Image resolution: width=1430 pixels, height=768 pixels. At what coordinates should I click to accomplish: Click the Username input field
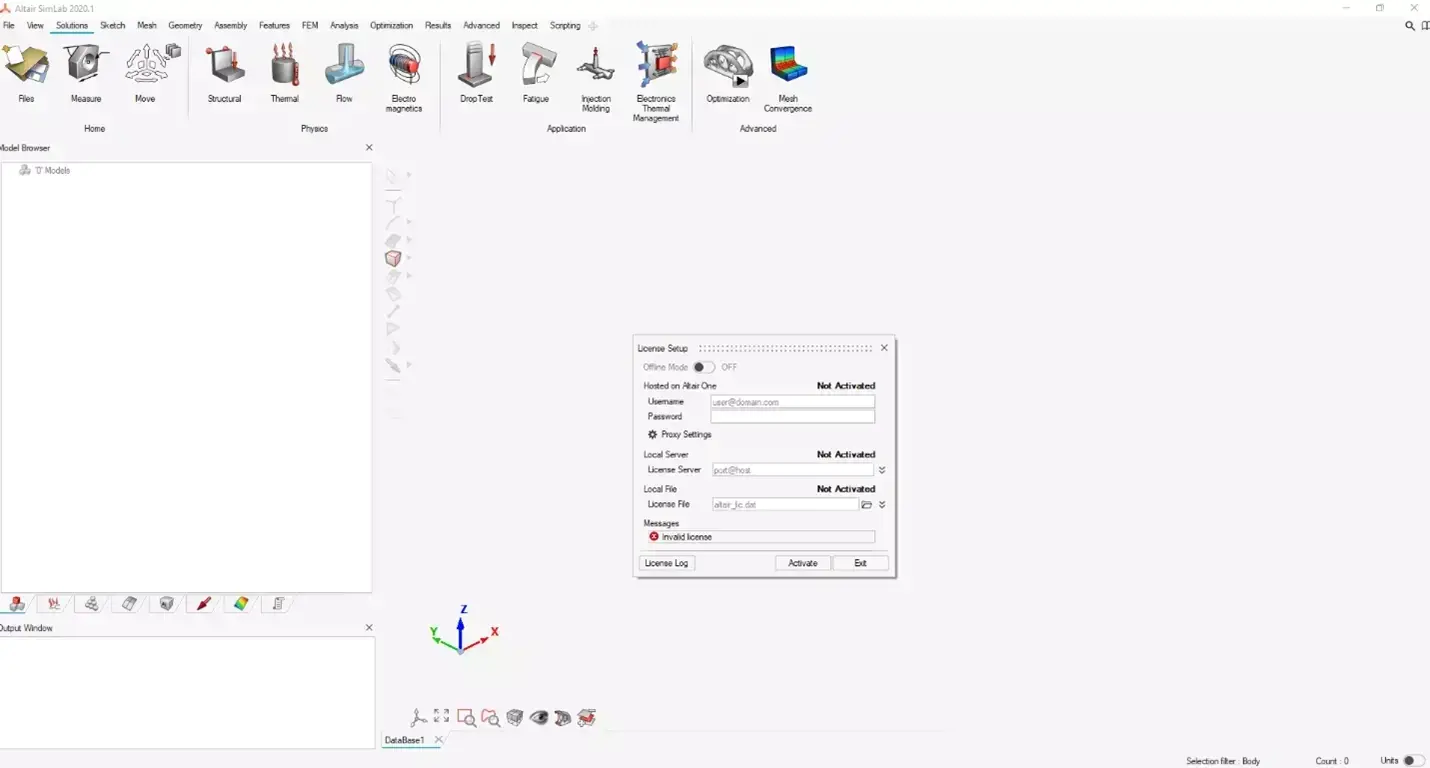pyautogui.click(x=792, y=402)
